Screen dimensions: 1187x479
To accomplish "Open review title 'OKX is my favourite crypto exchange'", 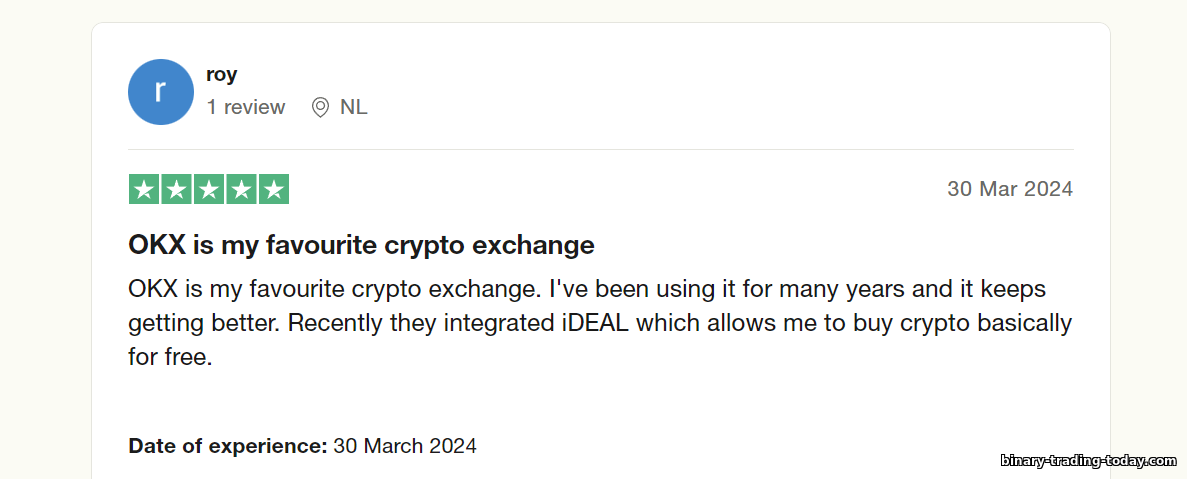I will click(x=361, y=245).
